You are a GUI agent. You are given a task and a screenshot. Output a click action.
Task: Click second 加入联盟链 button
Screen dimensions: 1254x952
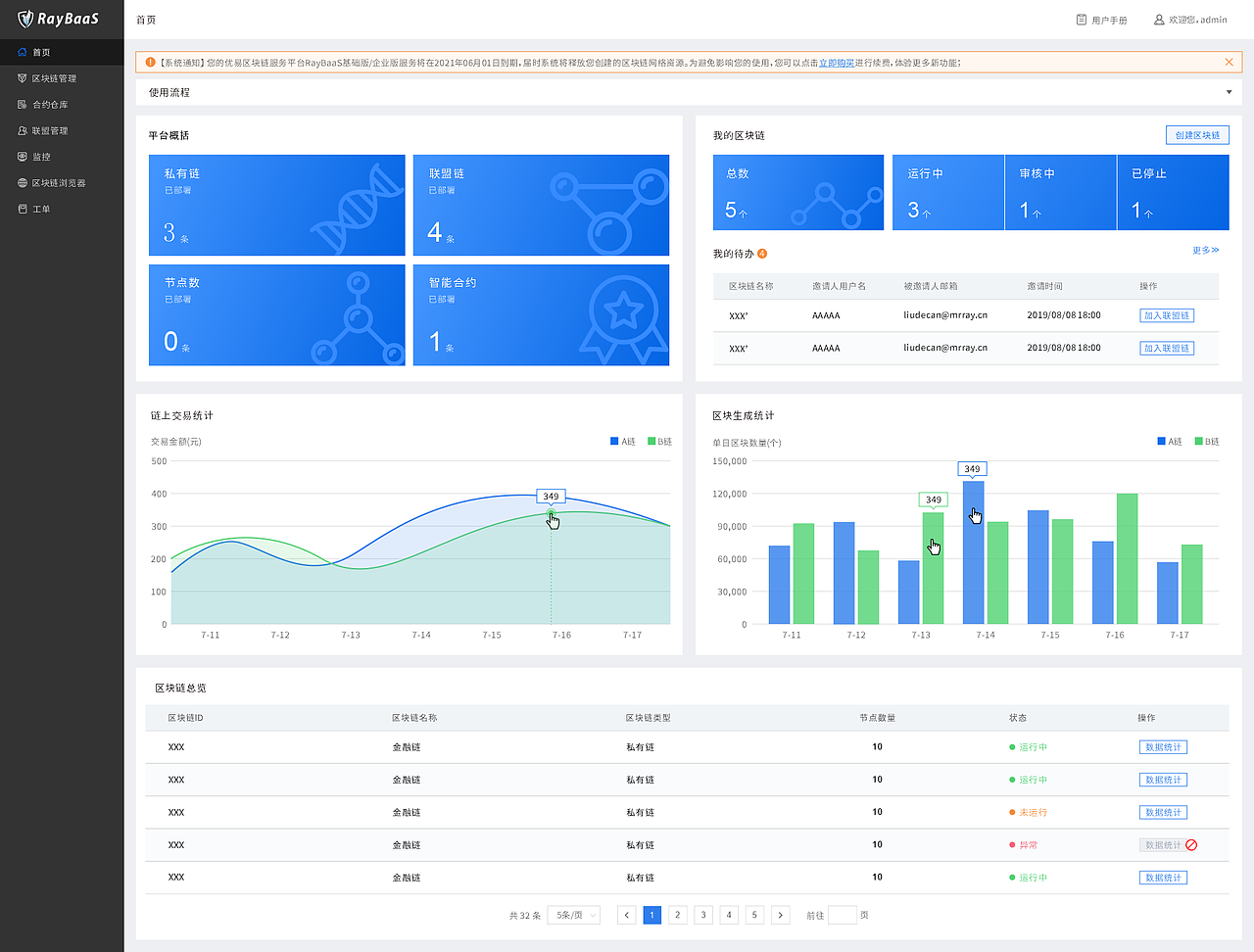[1167, 348]
